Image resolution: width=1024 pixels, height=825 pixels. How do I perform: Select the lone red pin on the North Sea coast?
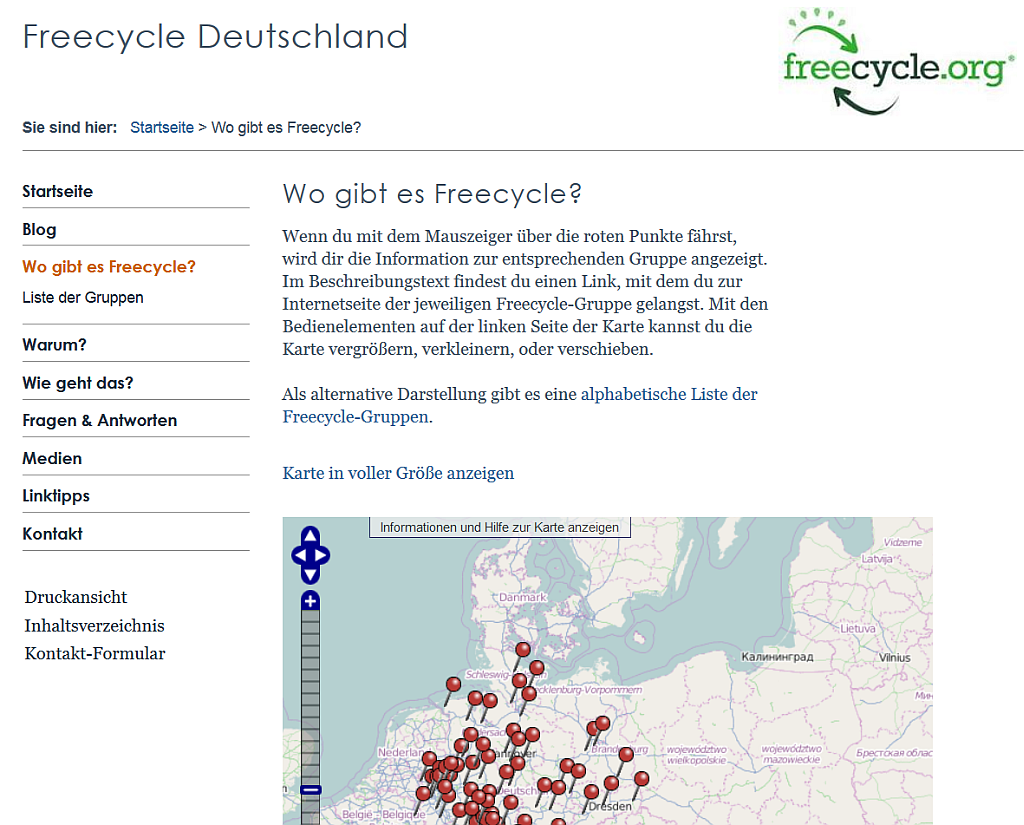[x=453, y=684]
